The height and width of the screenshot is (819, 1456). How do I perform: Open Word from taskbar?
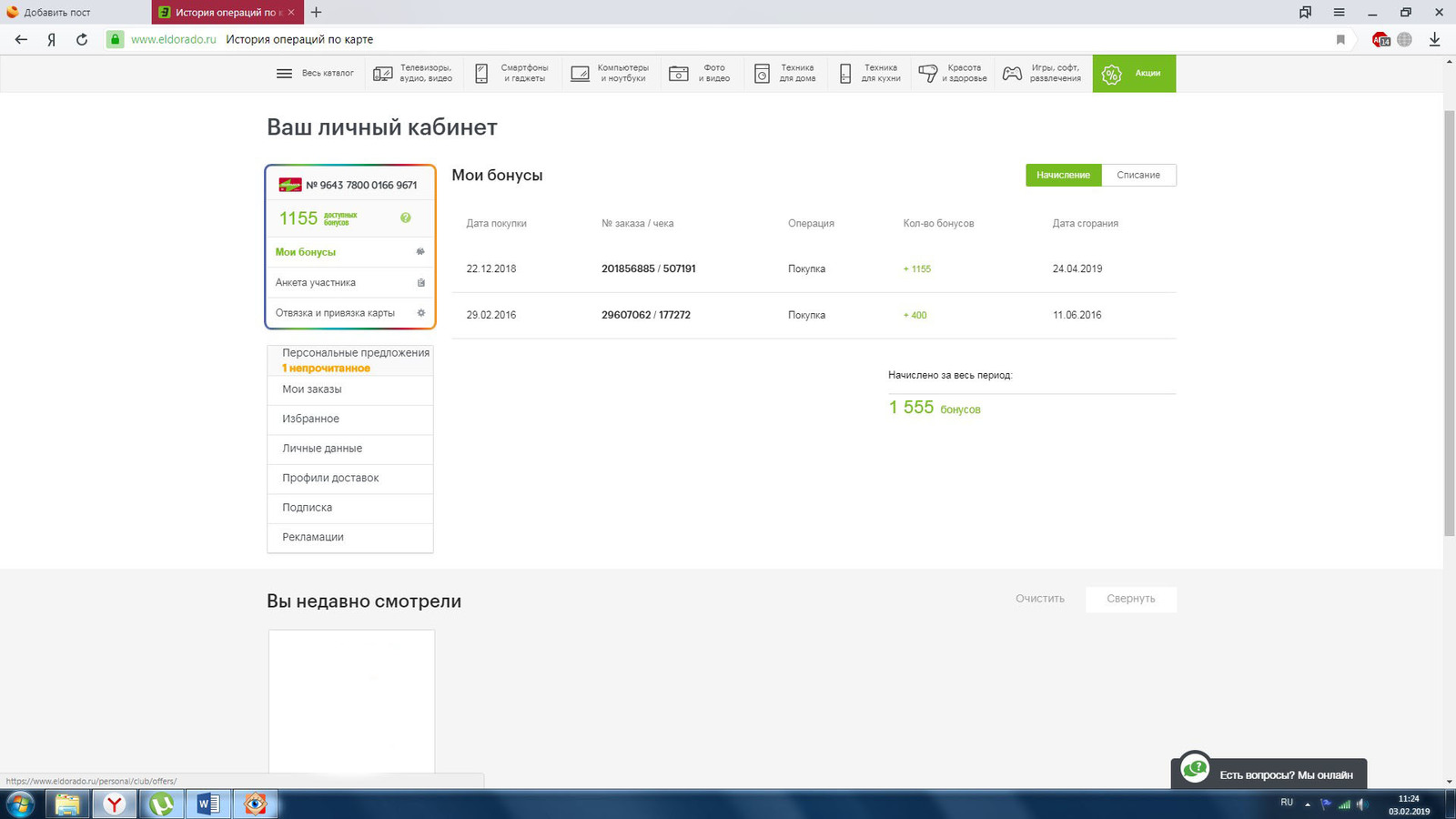(x=208, y=804)
